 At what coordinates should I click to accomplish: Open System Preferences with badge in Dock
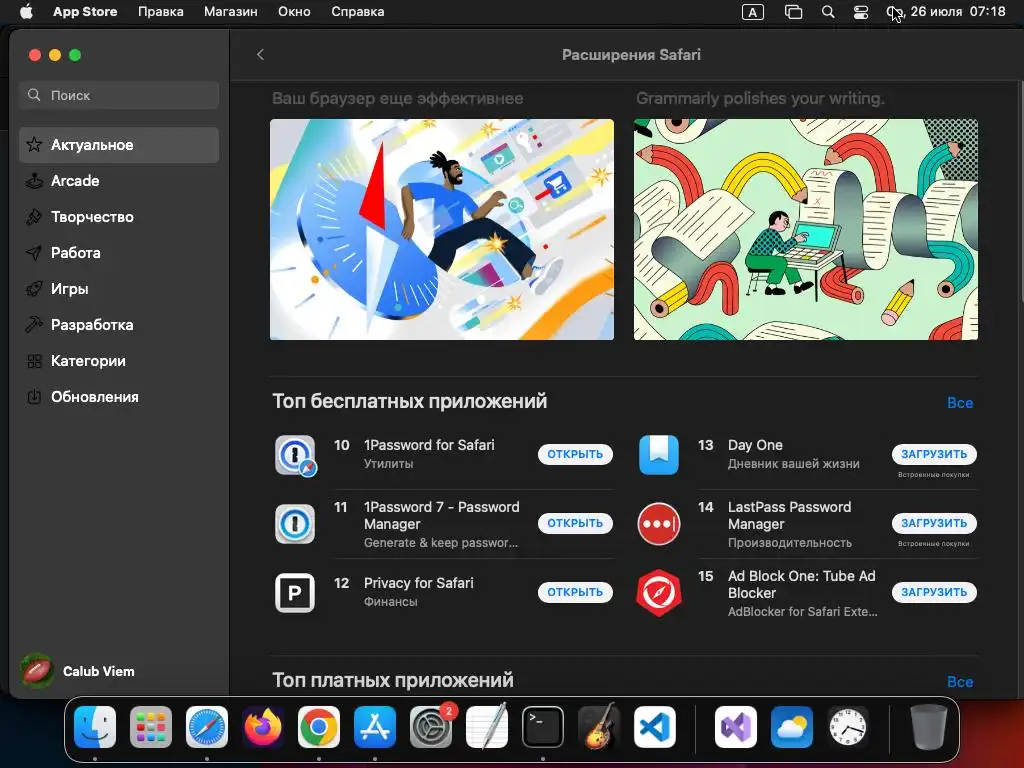431,727
